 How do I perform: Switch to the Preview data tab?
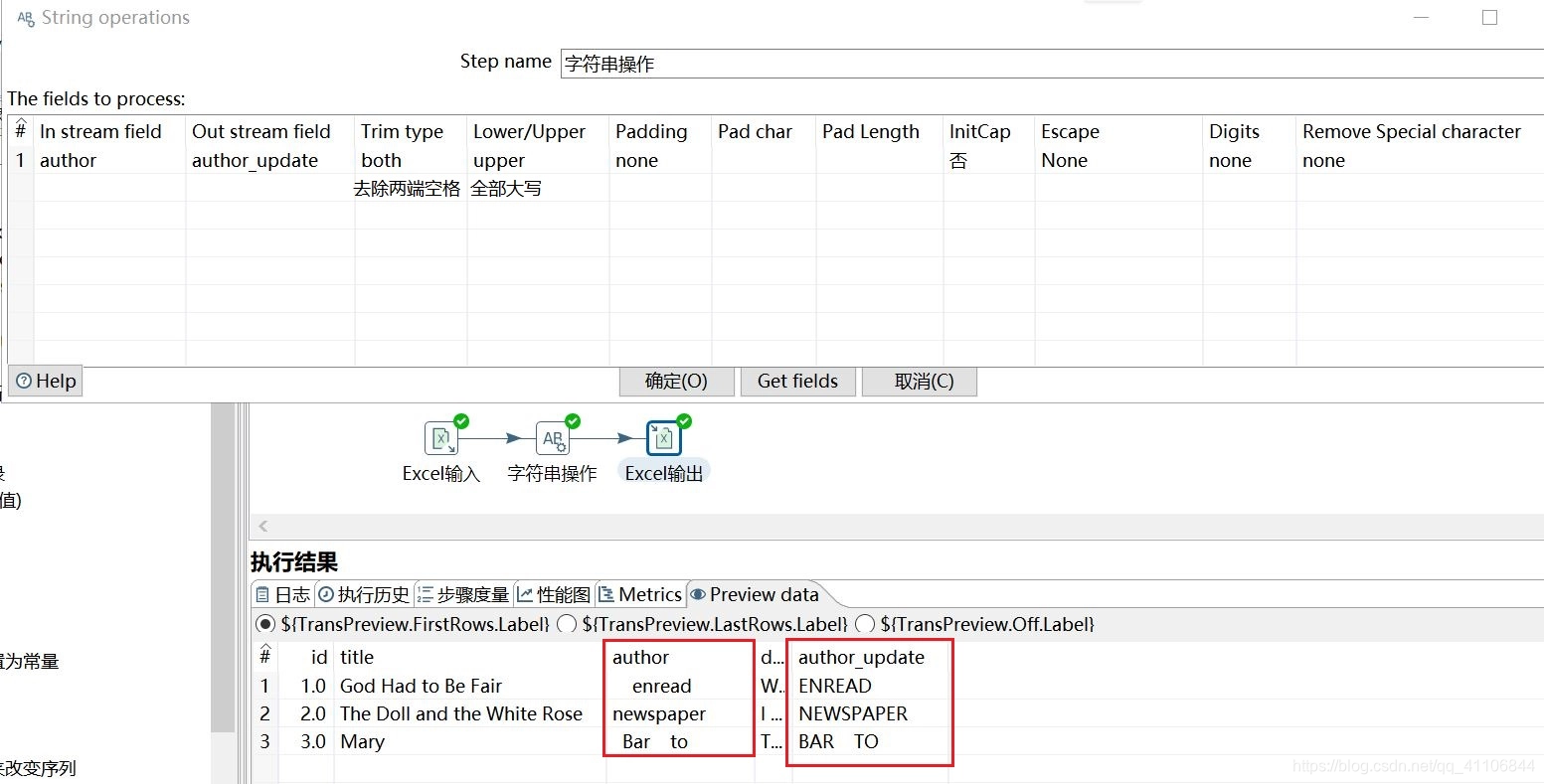756,594
